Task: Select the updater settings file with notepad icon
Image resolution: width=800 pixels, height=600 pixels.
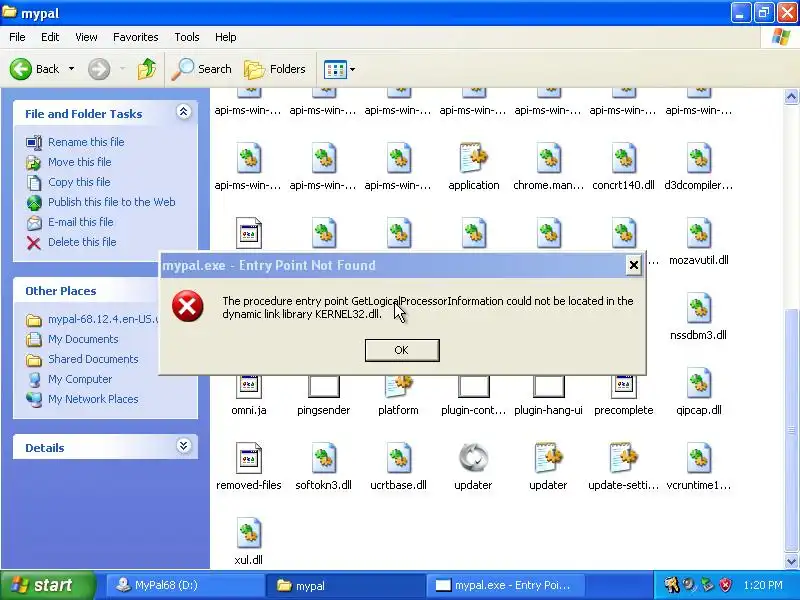Action: 548,458
